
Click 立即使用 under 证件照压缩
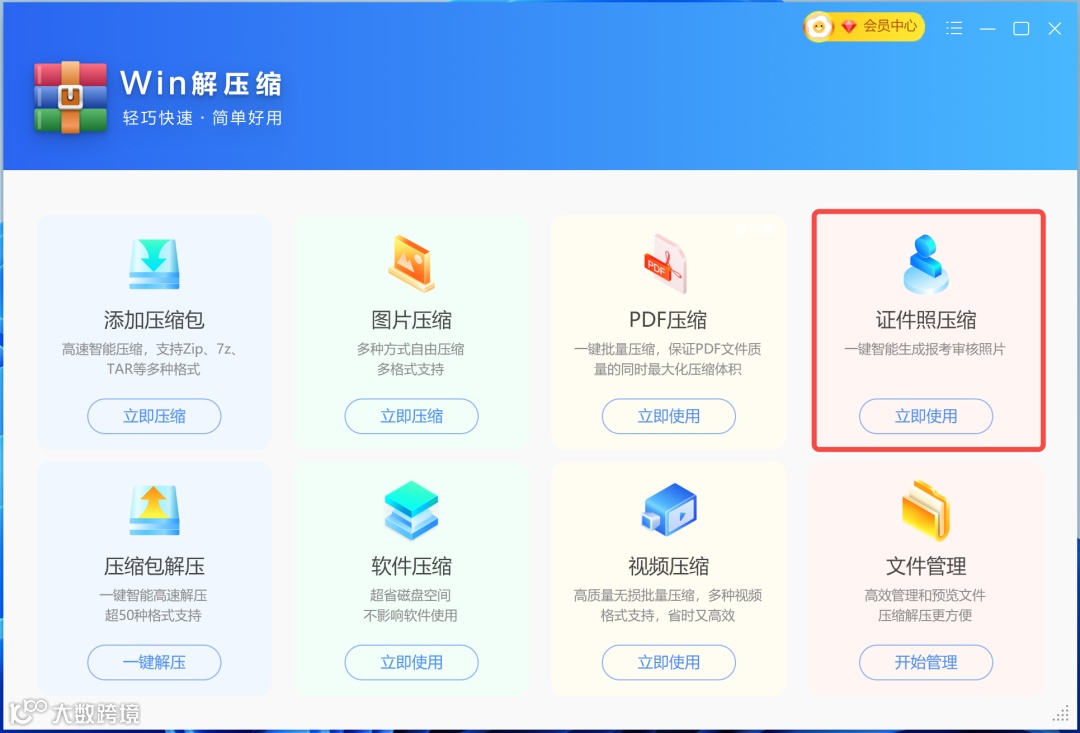pyautogui.click(x=926, y=416)
